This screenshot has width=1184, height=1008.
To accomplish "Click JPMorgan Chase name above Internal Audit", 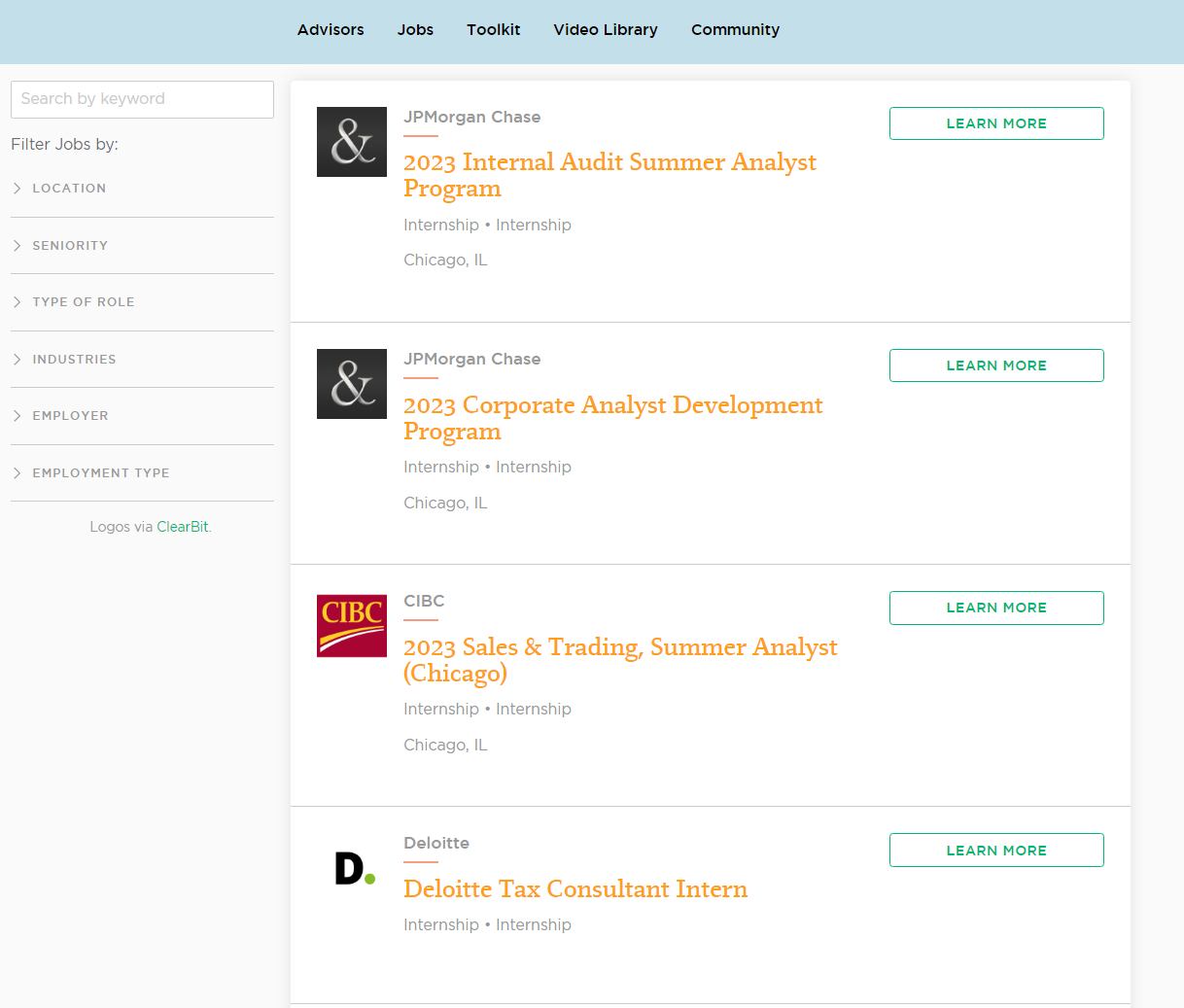I will (471, 118).
